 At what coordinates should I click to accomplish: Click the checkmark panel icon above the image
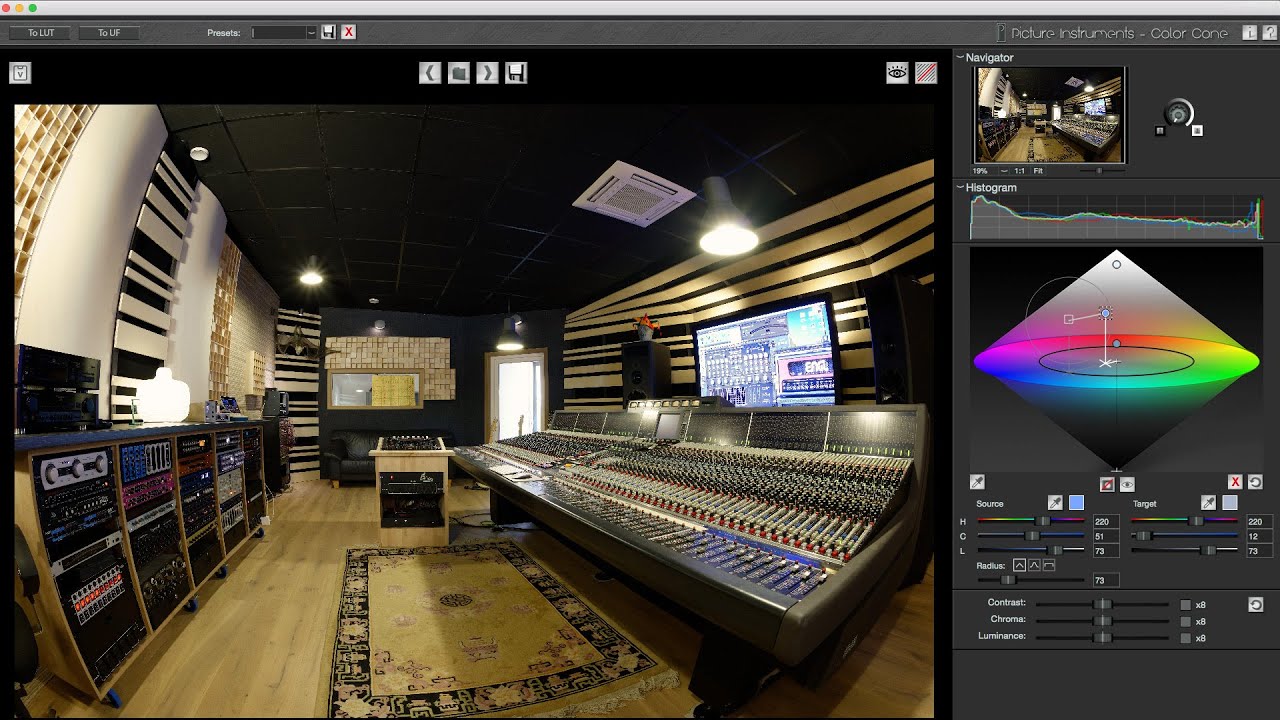[x=20, y=73]
